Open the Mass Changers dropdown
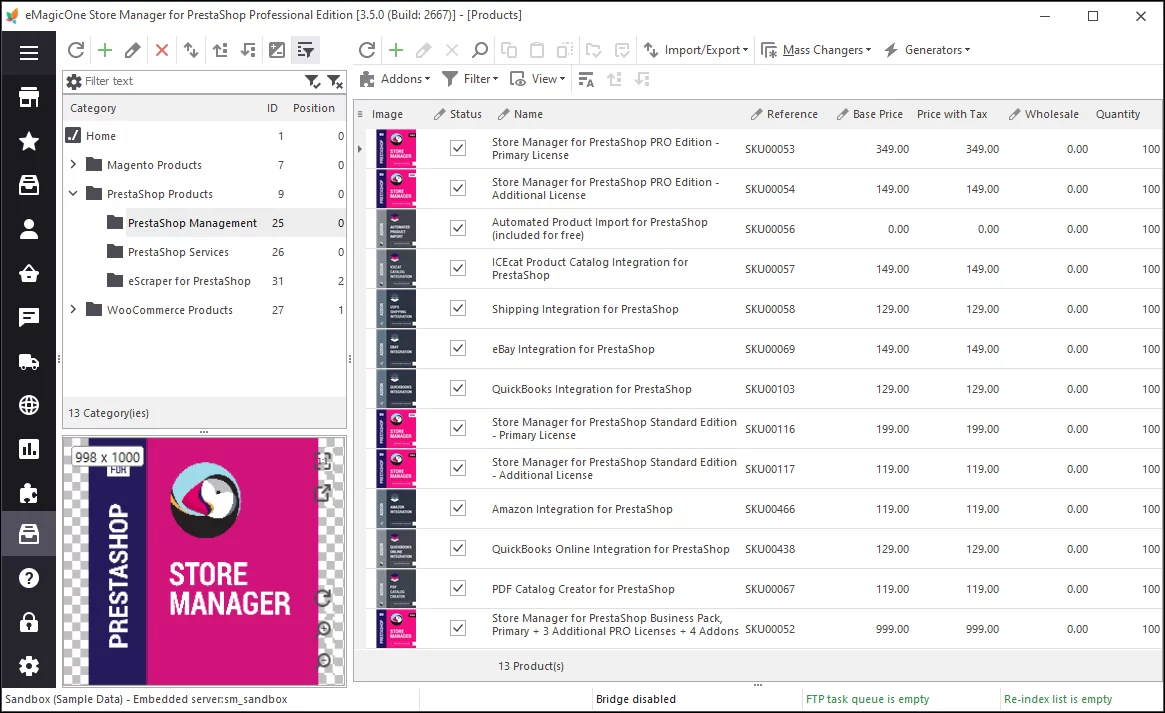The width and height of the screenshot is (1165, 713). (817, 50)
